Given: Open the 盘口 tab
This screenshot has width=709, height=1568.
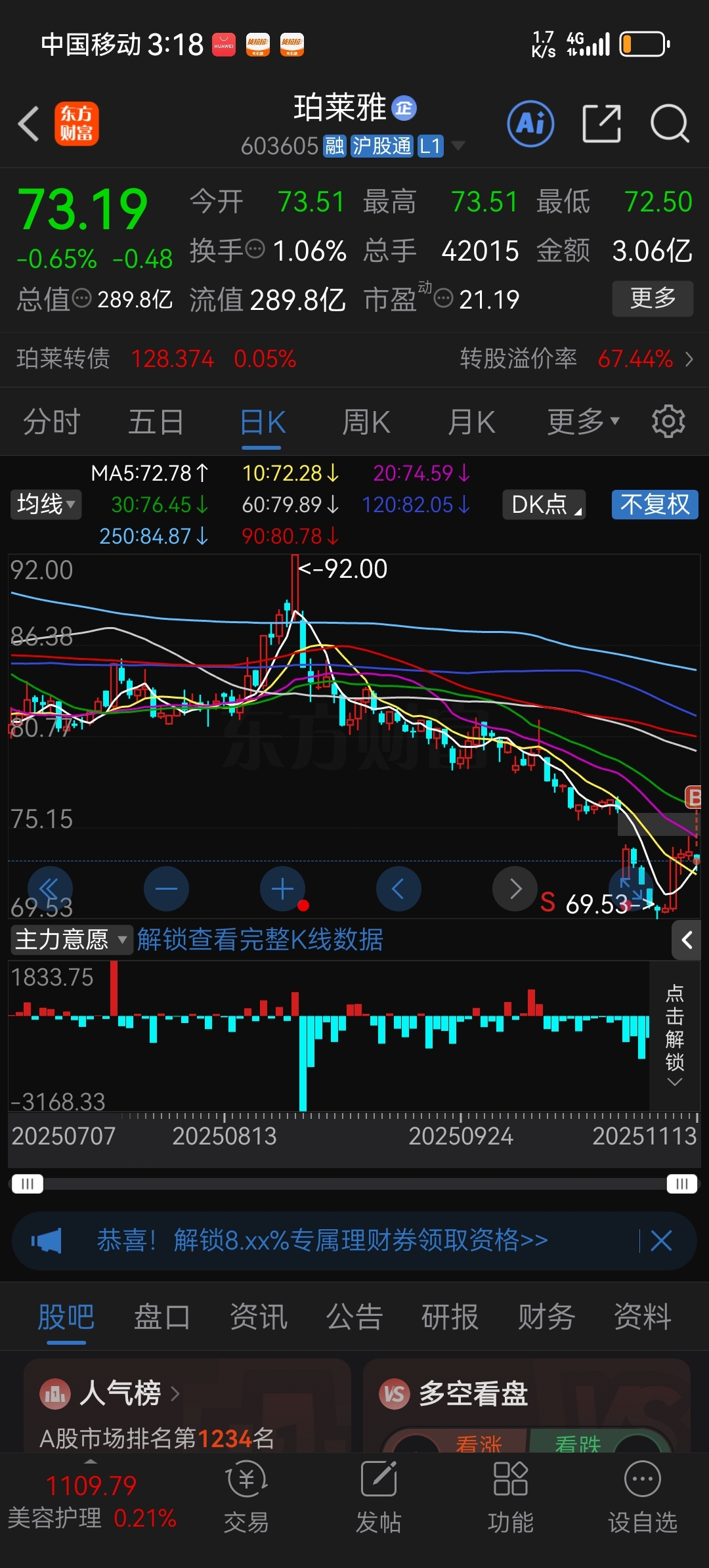Looking at the screenshot, I should (162, 1317).
